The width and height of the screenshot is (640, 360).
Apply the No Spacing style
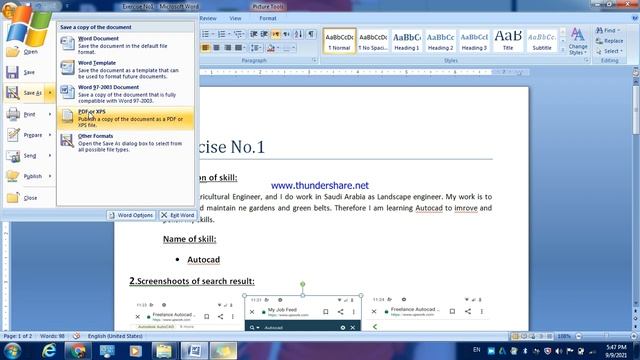click(373, 41)
